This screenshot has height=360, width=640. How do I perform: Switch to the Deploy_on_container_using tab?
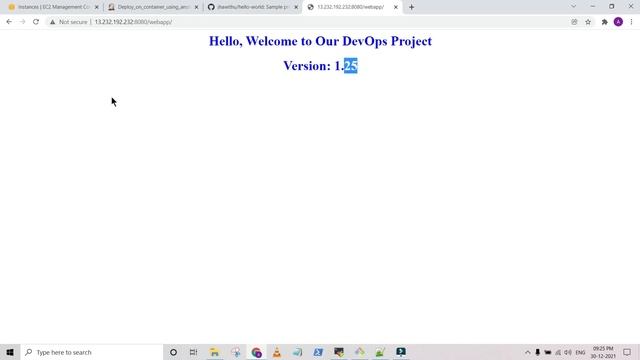pos(153,7)
